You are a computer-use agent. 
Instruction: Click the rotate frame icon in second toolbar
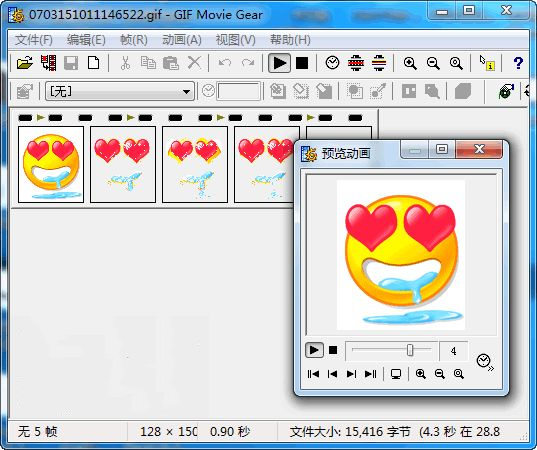tap(301, 91)
